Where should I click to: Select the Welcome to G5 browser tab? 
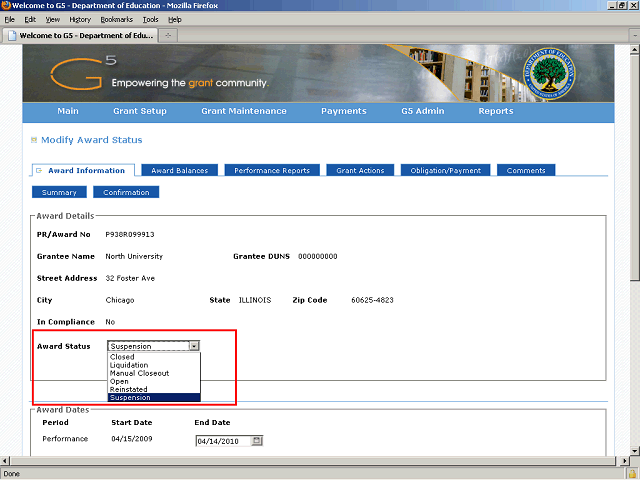click(x=80, y=36)
